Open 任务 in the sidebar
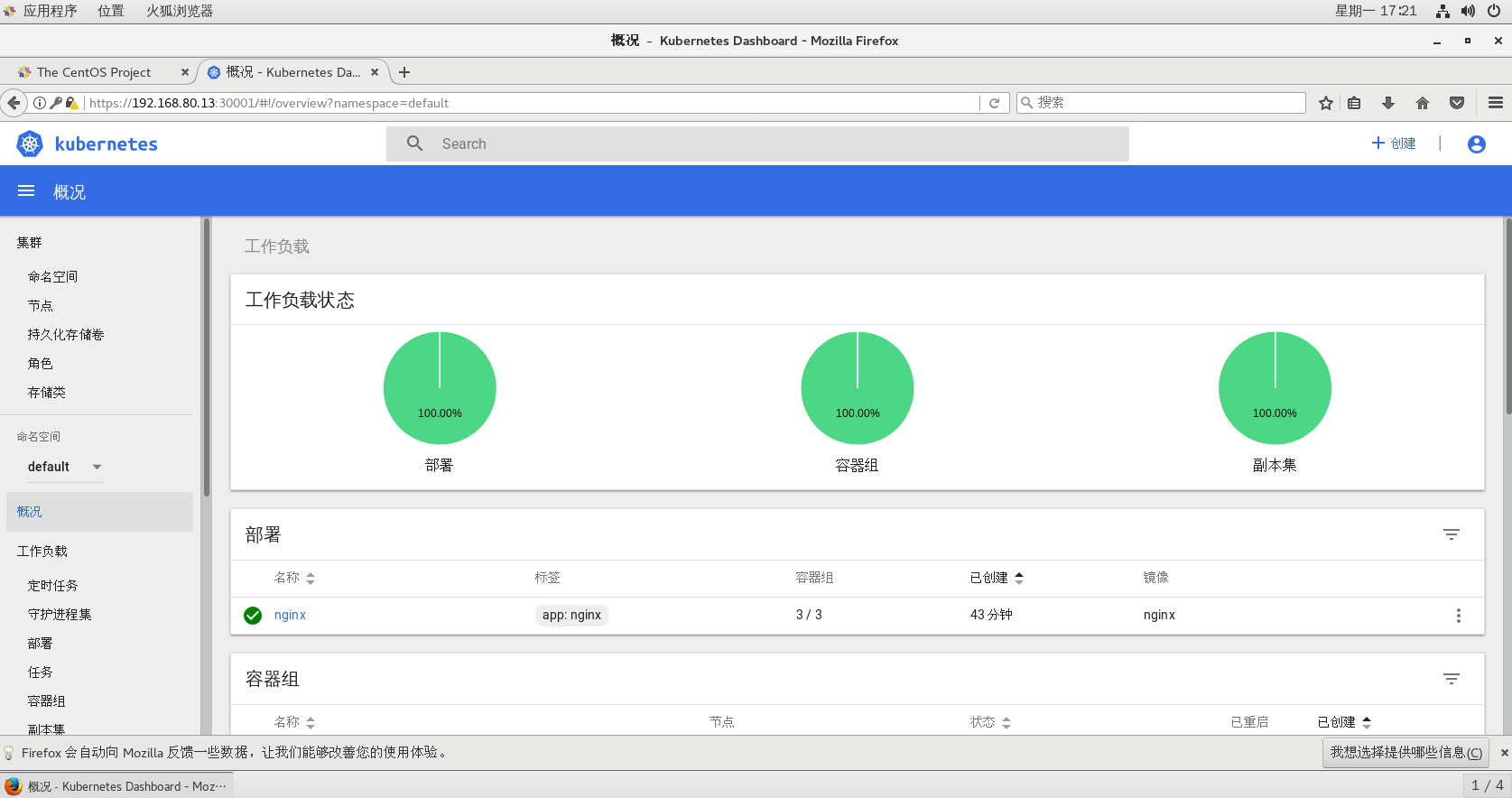This screenshot has width=1512, height=798. click(x=40, y=673)
